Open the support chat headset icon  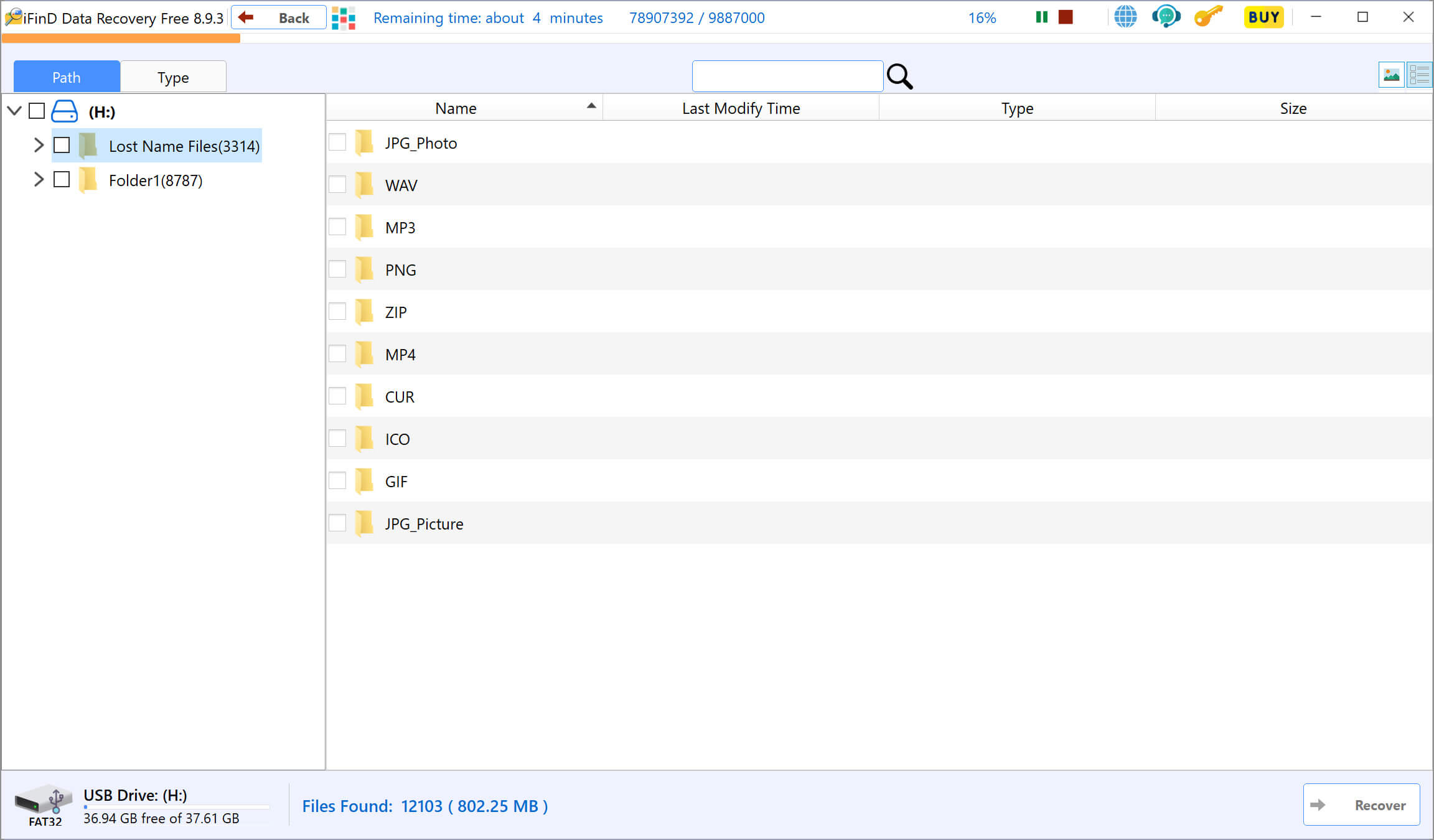[x=1166, y=17]
